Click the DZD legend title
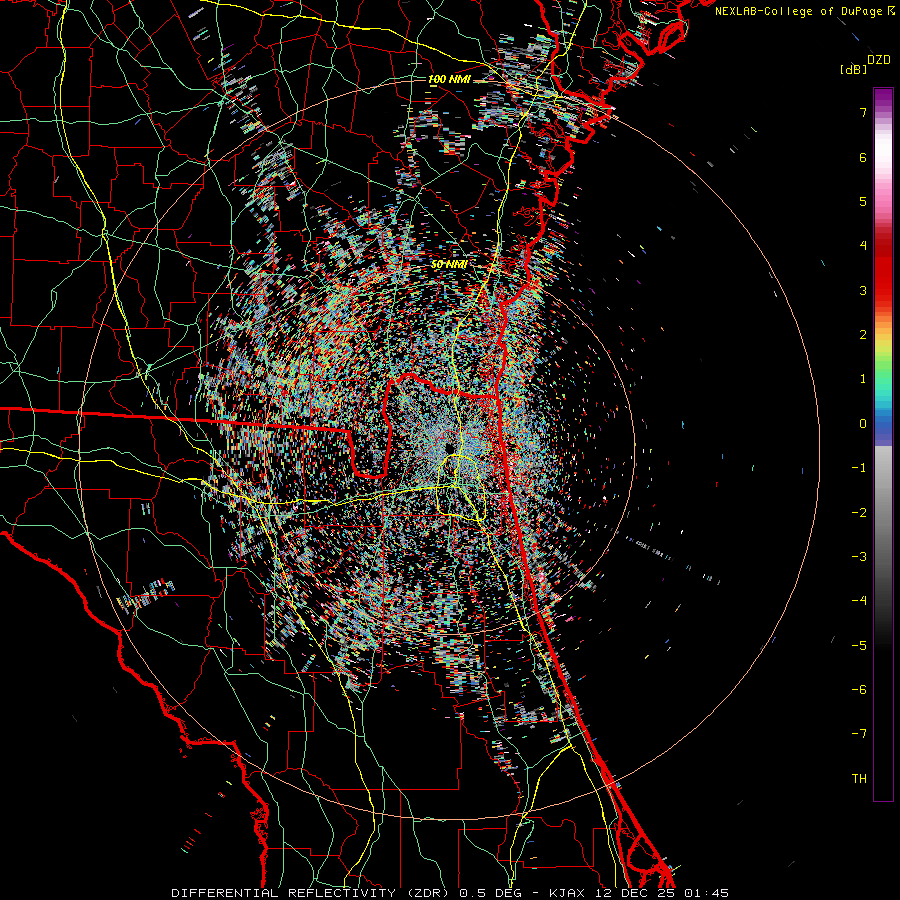 tap(879, 60)
